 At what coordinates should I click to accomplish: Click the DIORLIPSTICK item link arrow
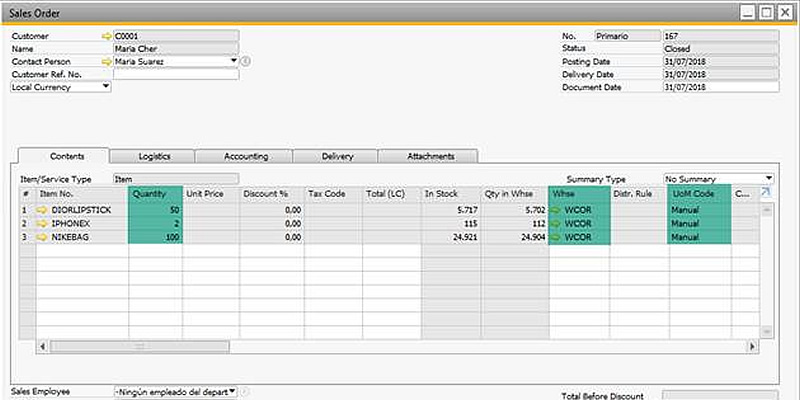pos(42,211)
